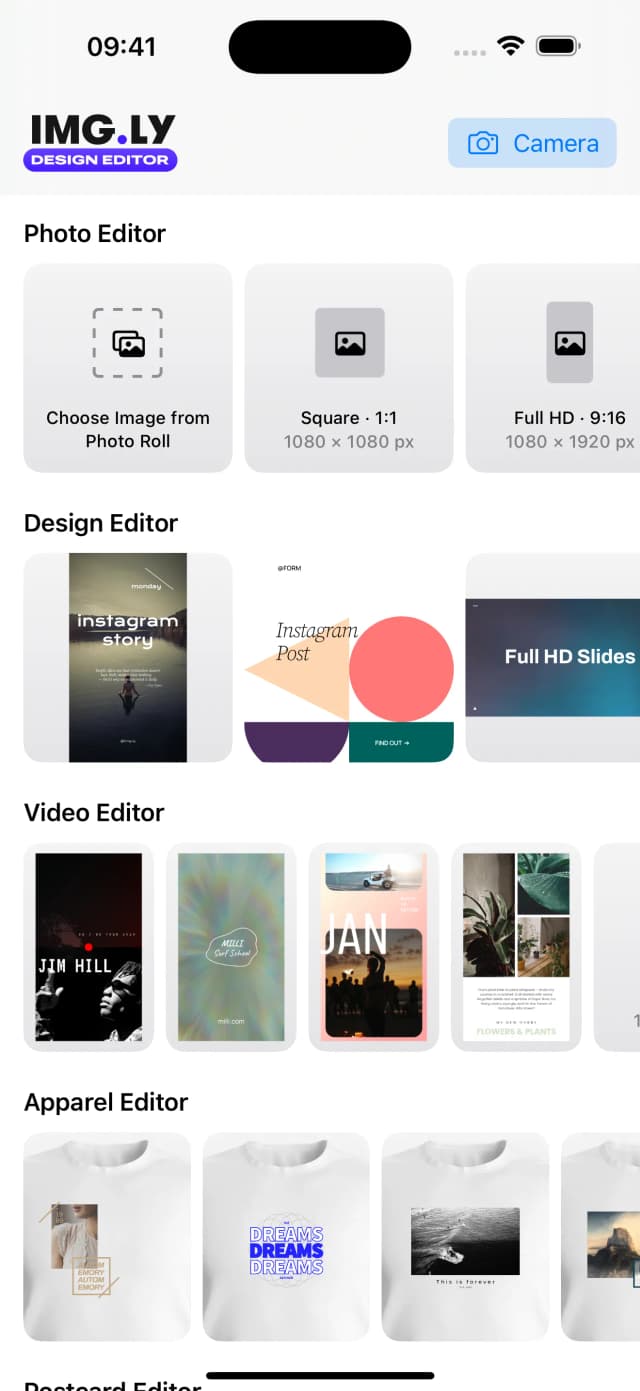Open the Flowers & Plants video template
This screenshot has height=1391, width=640.
click(x=517, y=947)
